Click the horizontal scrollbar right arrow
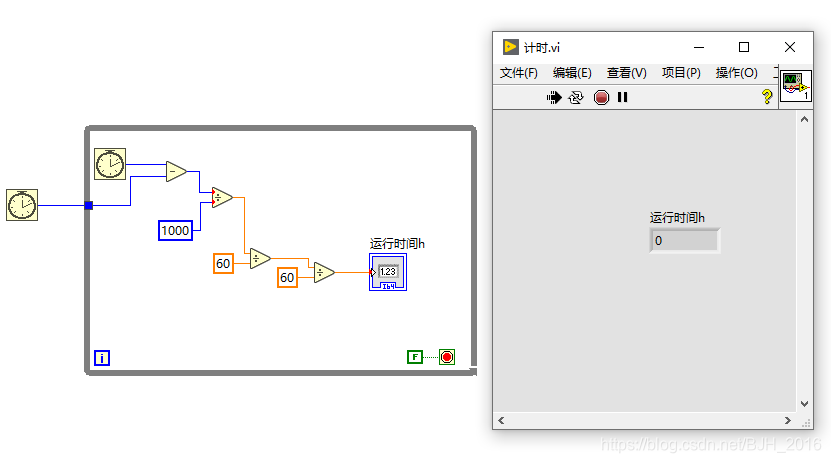Viewport: 831px width, 463px height. pos(788,420)
